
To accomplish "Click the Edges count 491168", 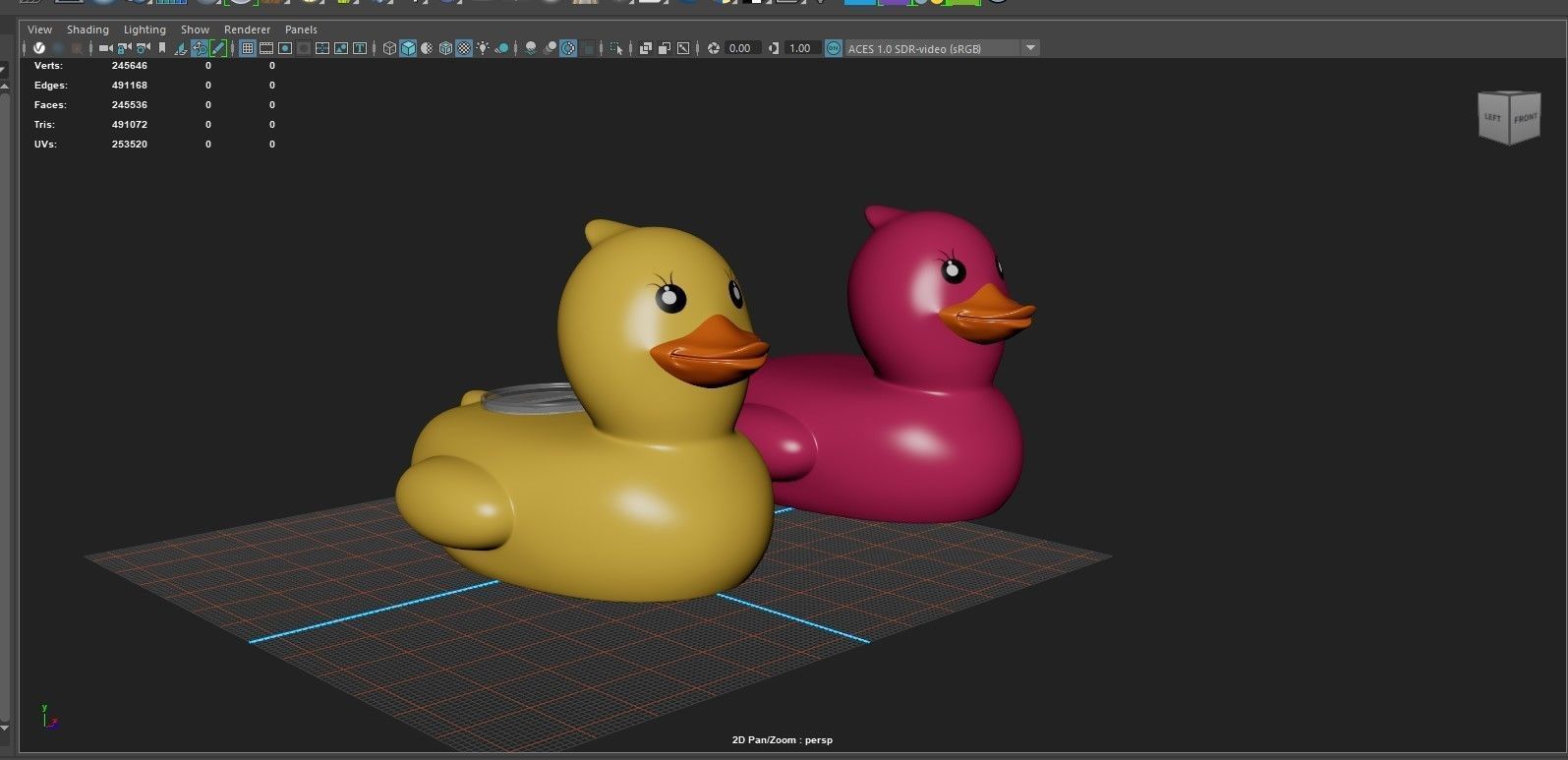I will [130, 86].
